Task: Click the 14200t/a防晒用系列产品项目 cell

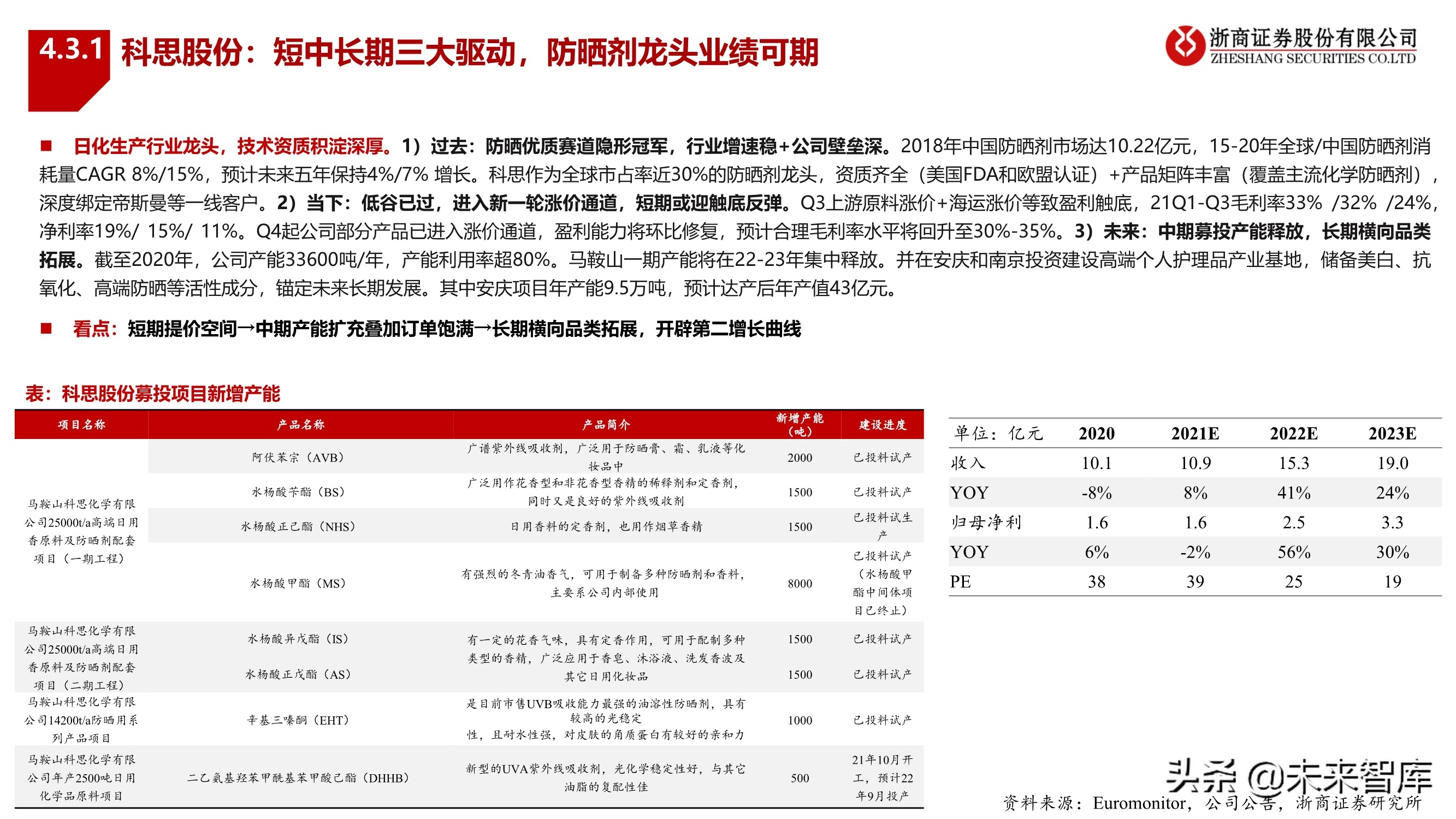Action: pos(81,720)
